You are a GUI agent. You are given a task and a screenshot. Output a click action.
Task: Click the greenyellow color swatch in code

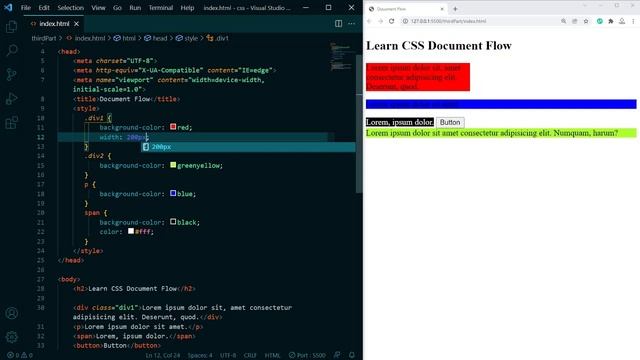click(x=173, y=165)
